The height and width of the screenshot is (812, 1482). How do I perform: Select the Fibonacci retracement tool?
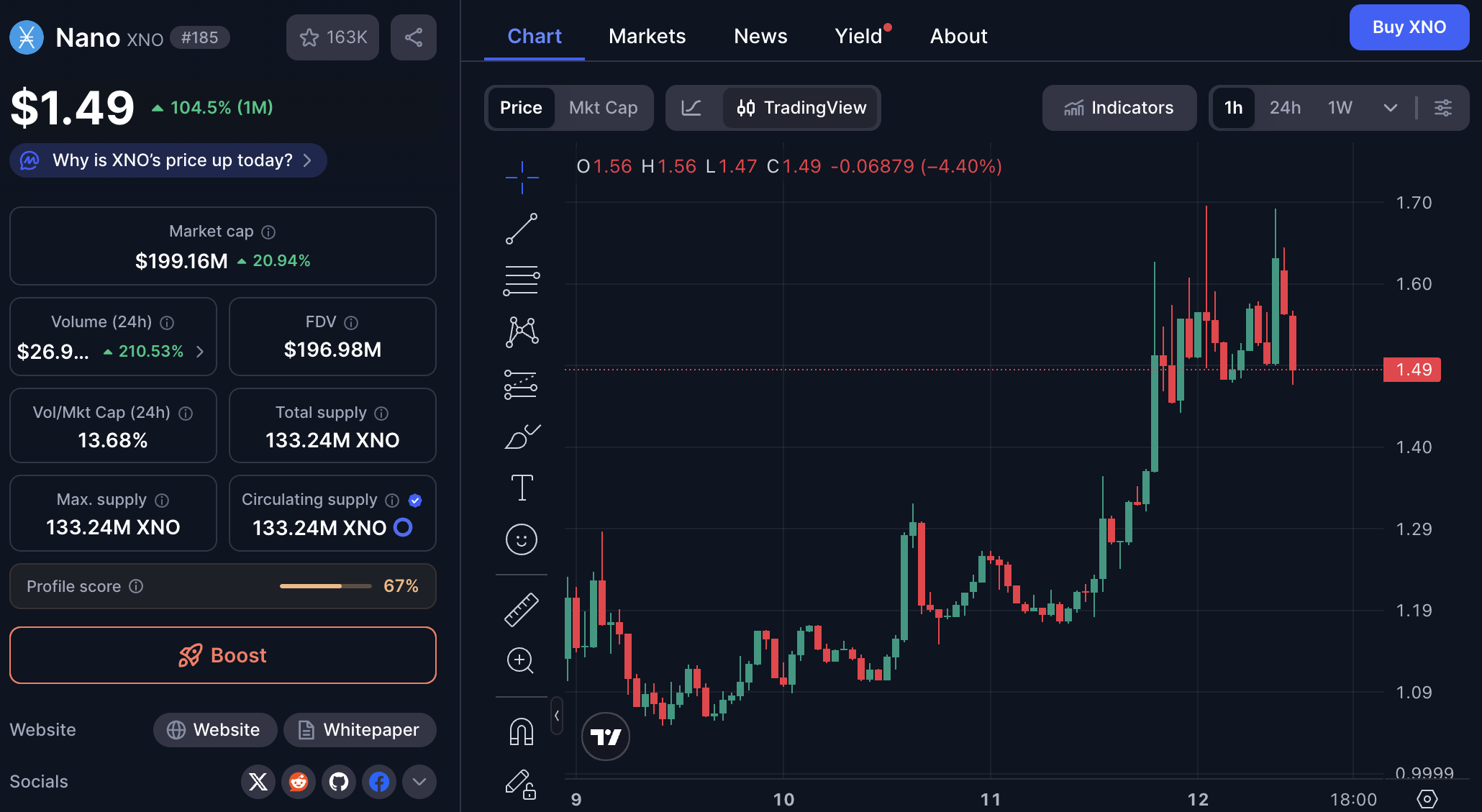[522, 280]
